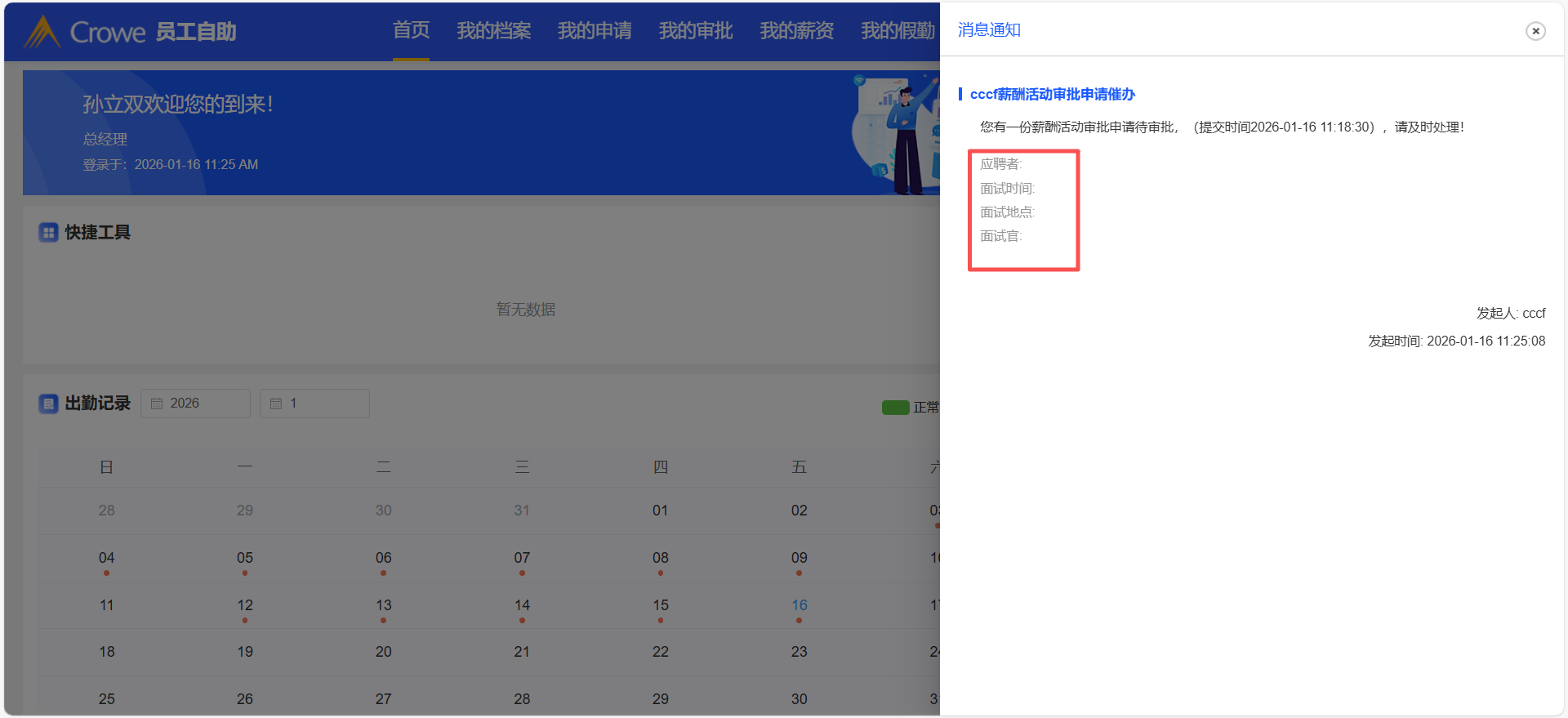Open the month picker showing 1
Viewport: 1568px width, 718px height.
pyautogui.click(x=314, y=404)
